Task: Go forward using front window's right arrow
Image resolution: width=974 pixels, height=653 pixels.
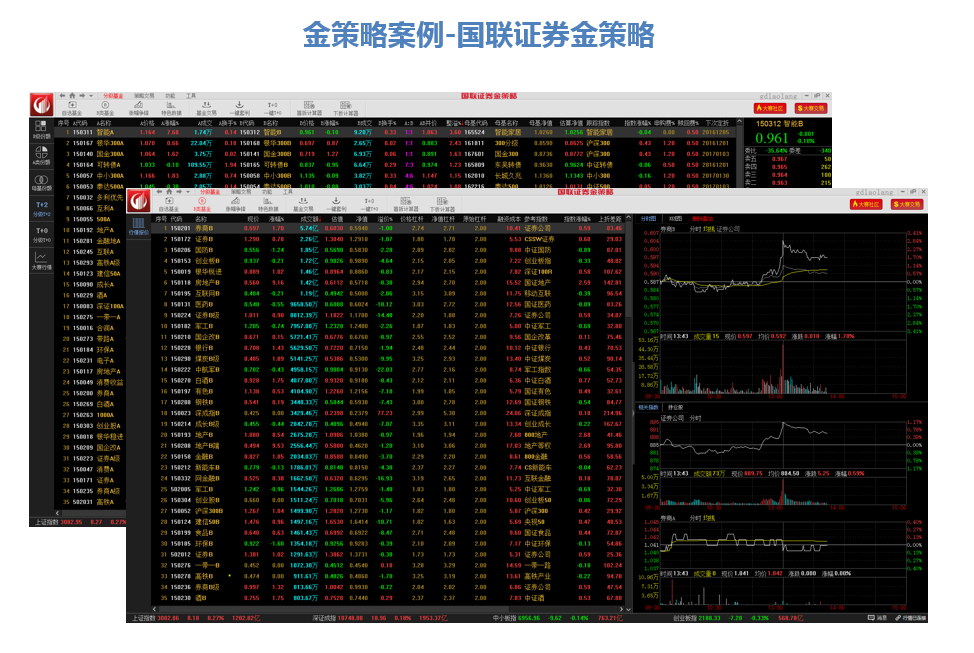Action: pyautogui.click(x=179, y=192)
